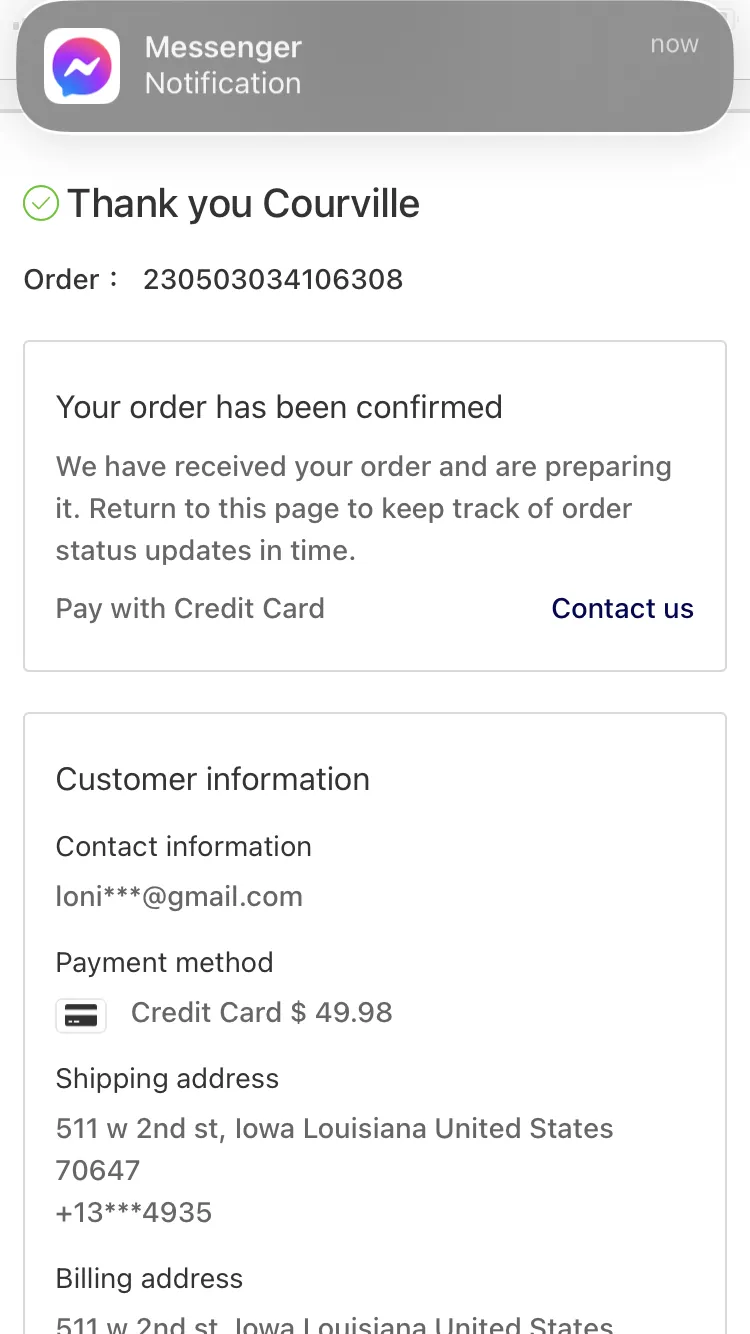Open the Messenger app icon in notification
Image resolution: width=750 pixels, height=1334 pixels.
82,66
